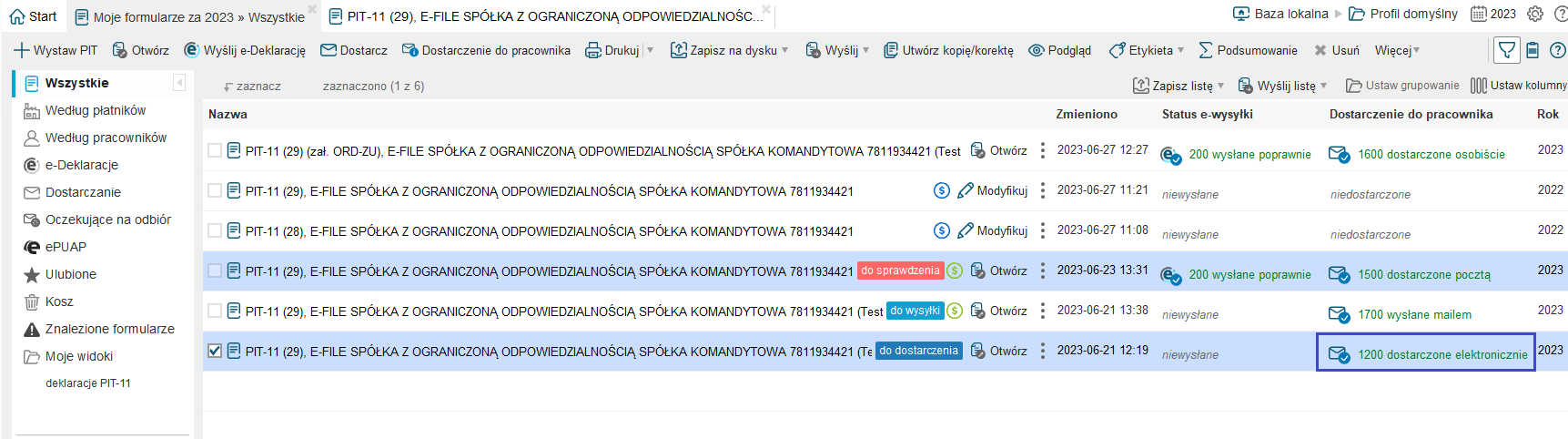Click the Modyfikuj pencil icon for PIT-11 (28)
The image size is (1568, 439).
pyautogui.click(x=966, y=231)
